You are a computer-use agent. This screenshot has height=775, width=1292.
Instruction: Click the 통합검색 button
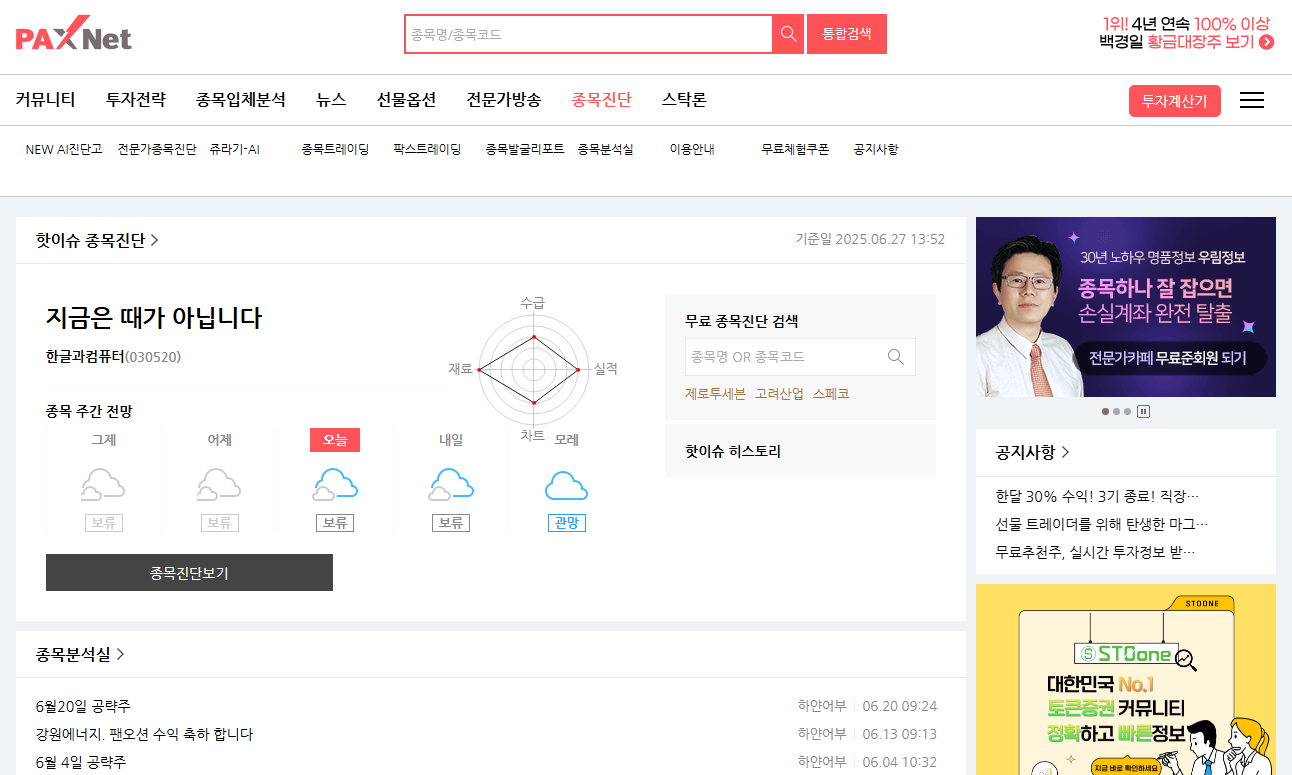(x=847, y=34)
